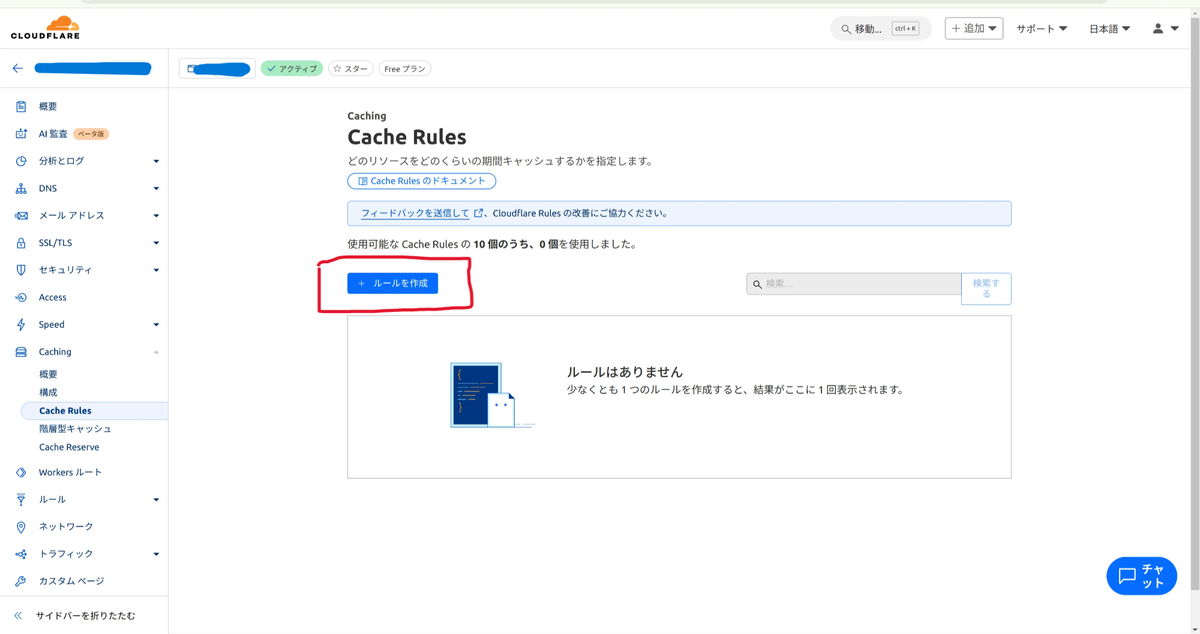
Task: Open the 構成 sub-item under Caching
Action: click(48, 392)
